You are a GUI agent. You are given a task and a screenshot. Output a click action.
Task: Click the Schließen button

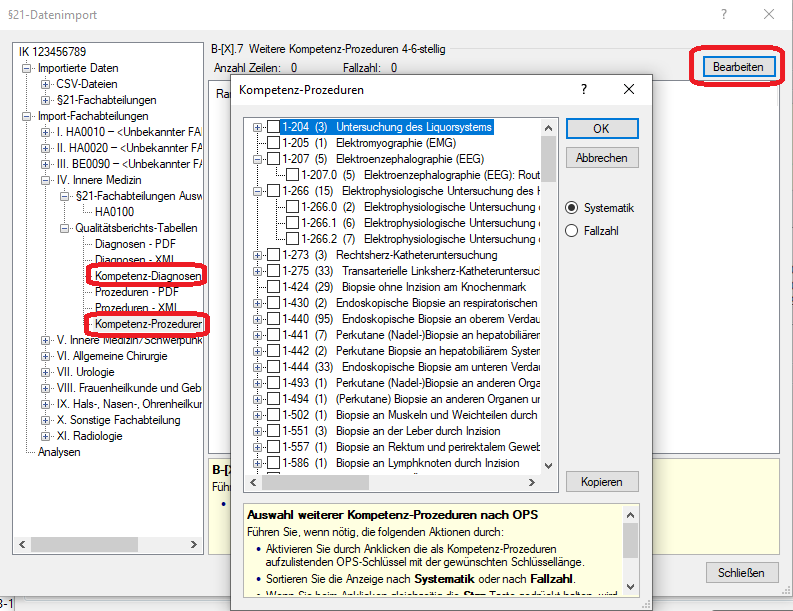pyautogui.click(x=741, y=573)
